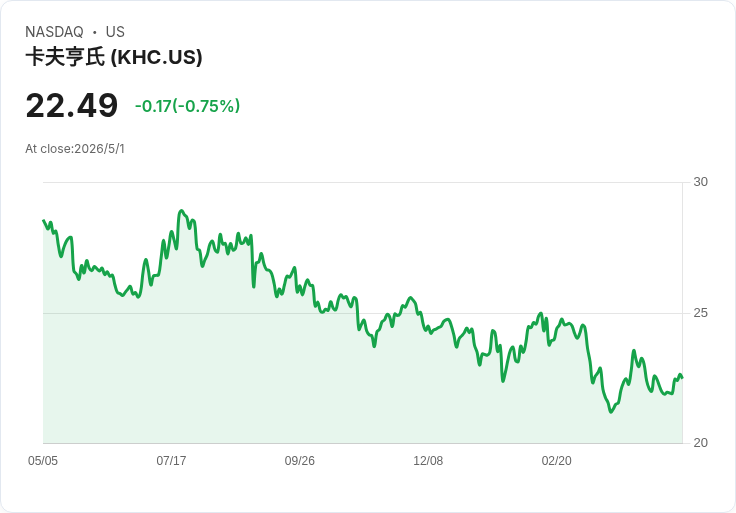Click the line's final point at right edge

pyautogui.click(x=682, y=377)
